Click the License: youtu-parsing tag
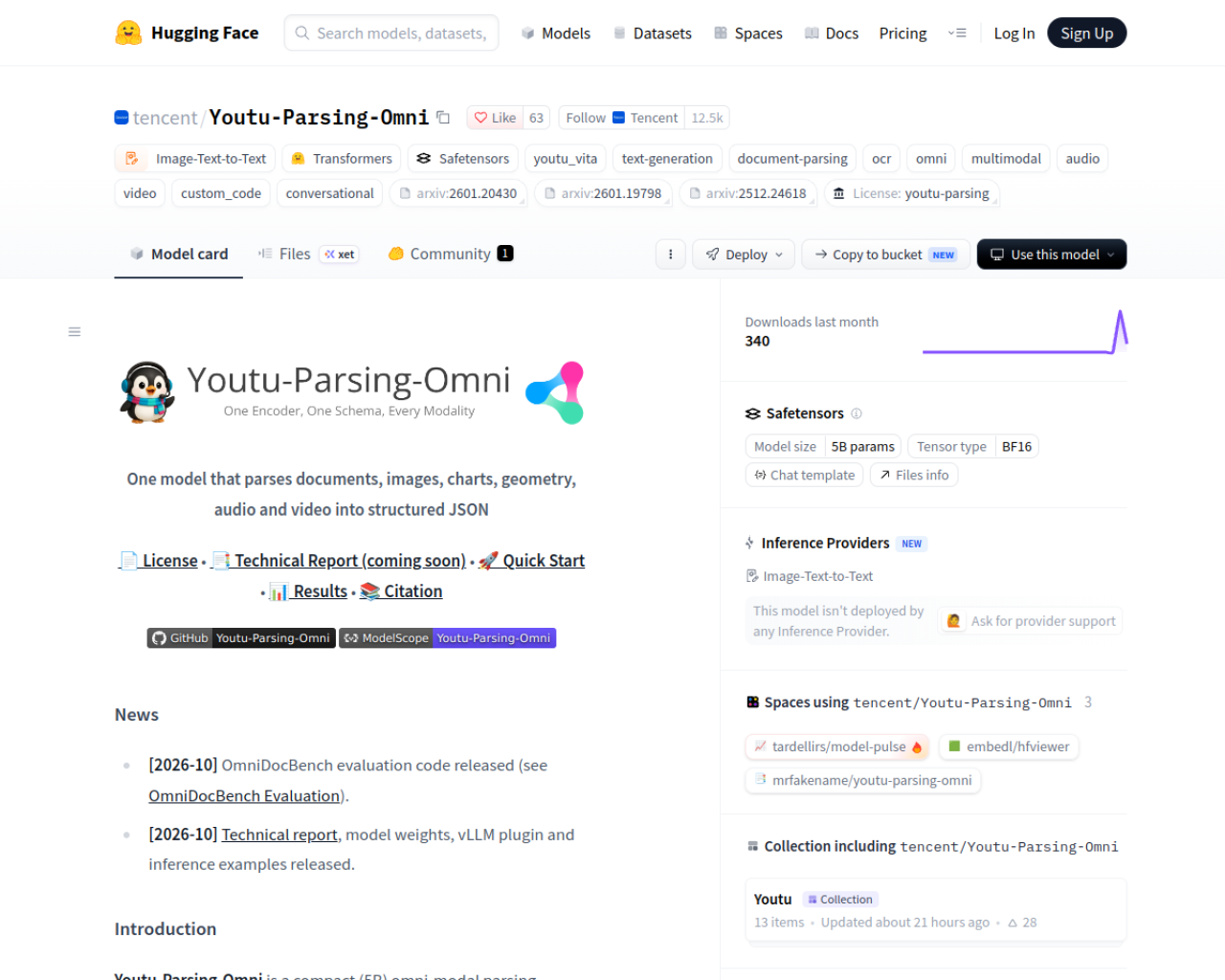1225x980 pixels. (911, 193)
